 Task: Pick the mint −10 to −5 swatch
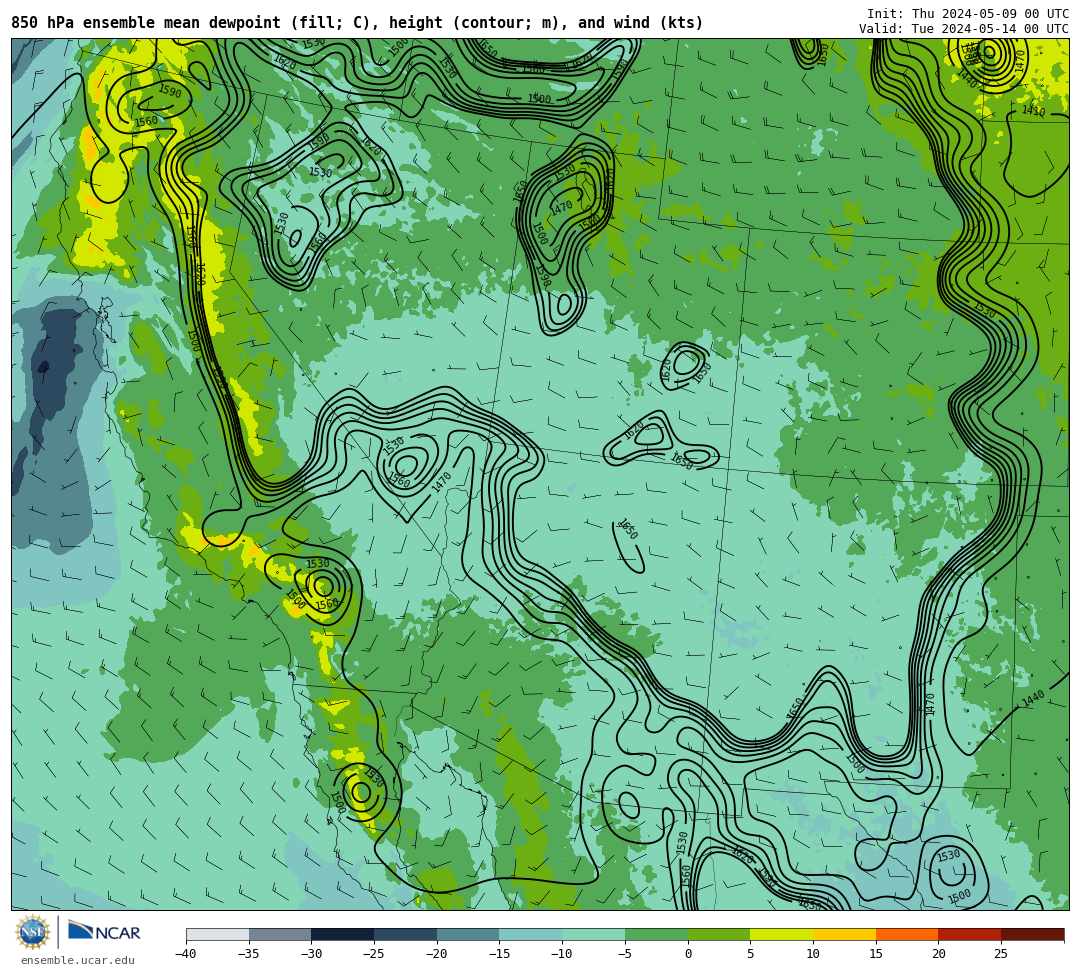click(594, 934)
